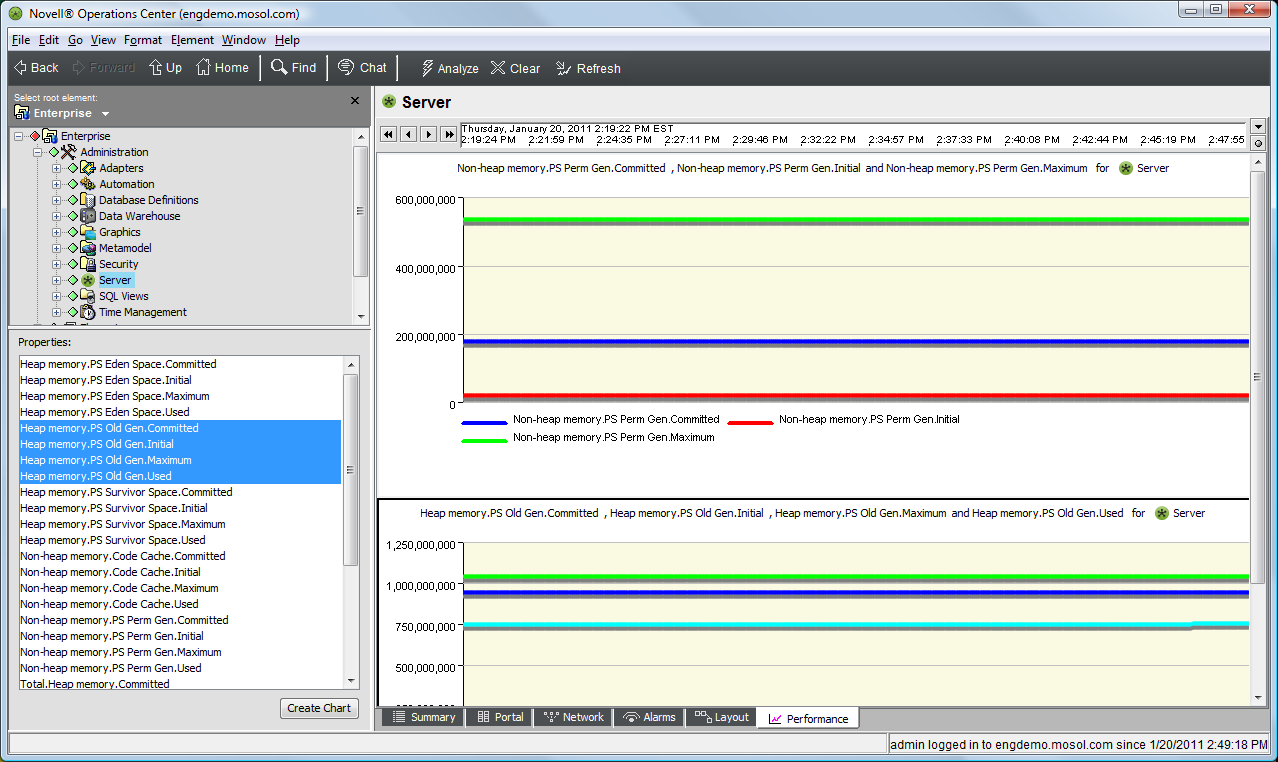1278x762 pixels.
Task: Open the File menu
Action: coord(21,40)
